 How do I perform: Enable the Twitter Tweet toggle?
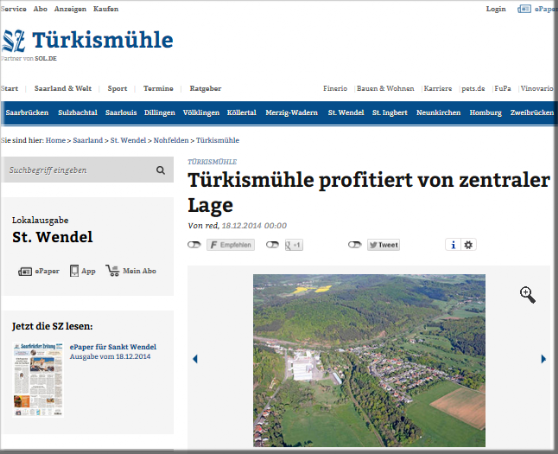354,245
